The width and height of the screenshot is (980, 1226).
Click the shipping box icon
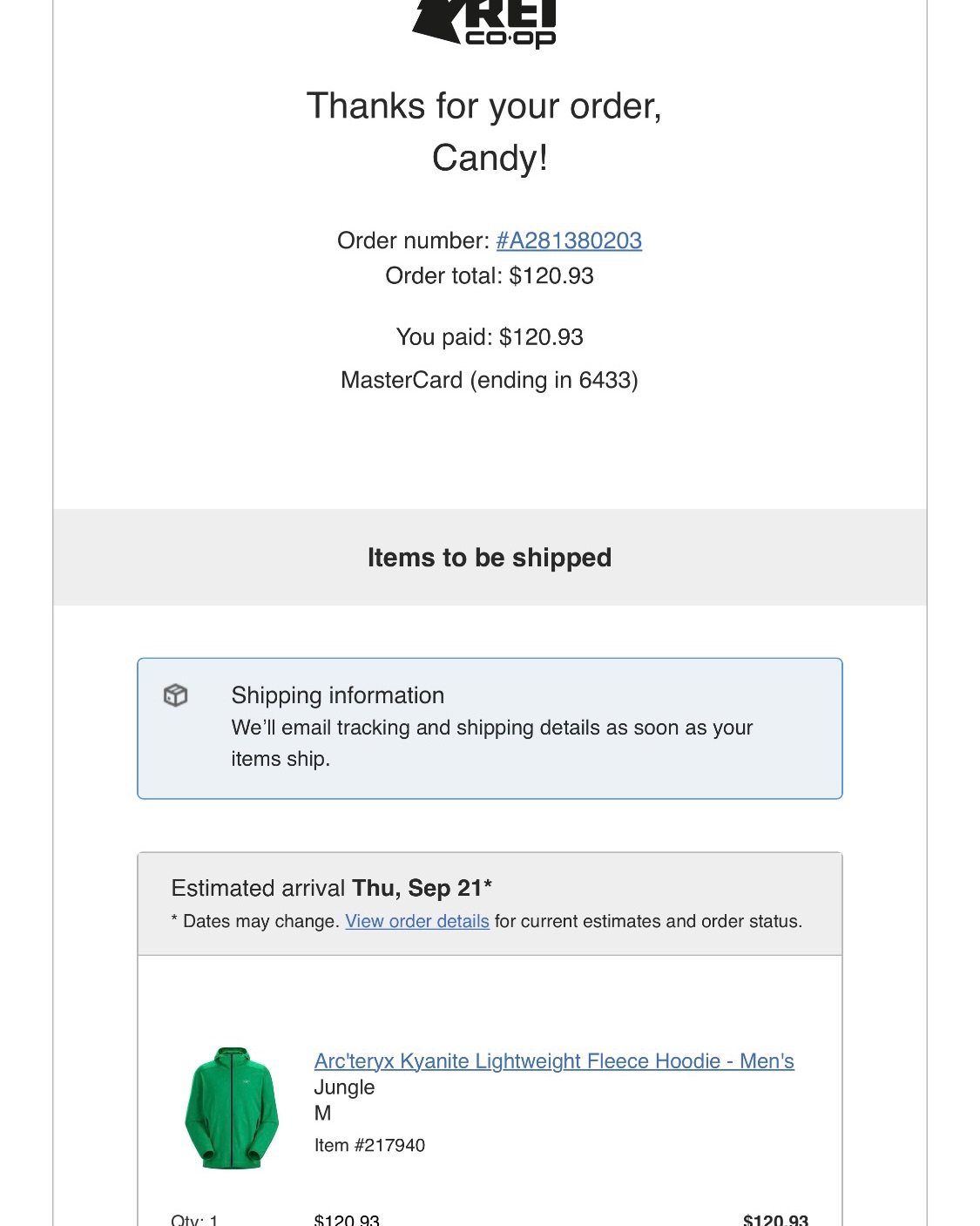(x=176, y=695)
